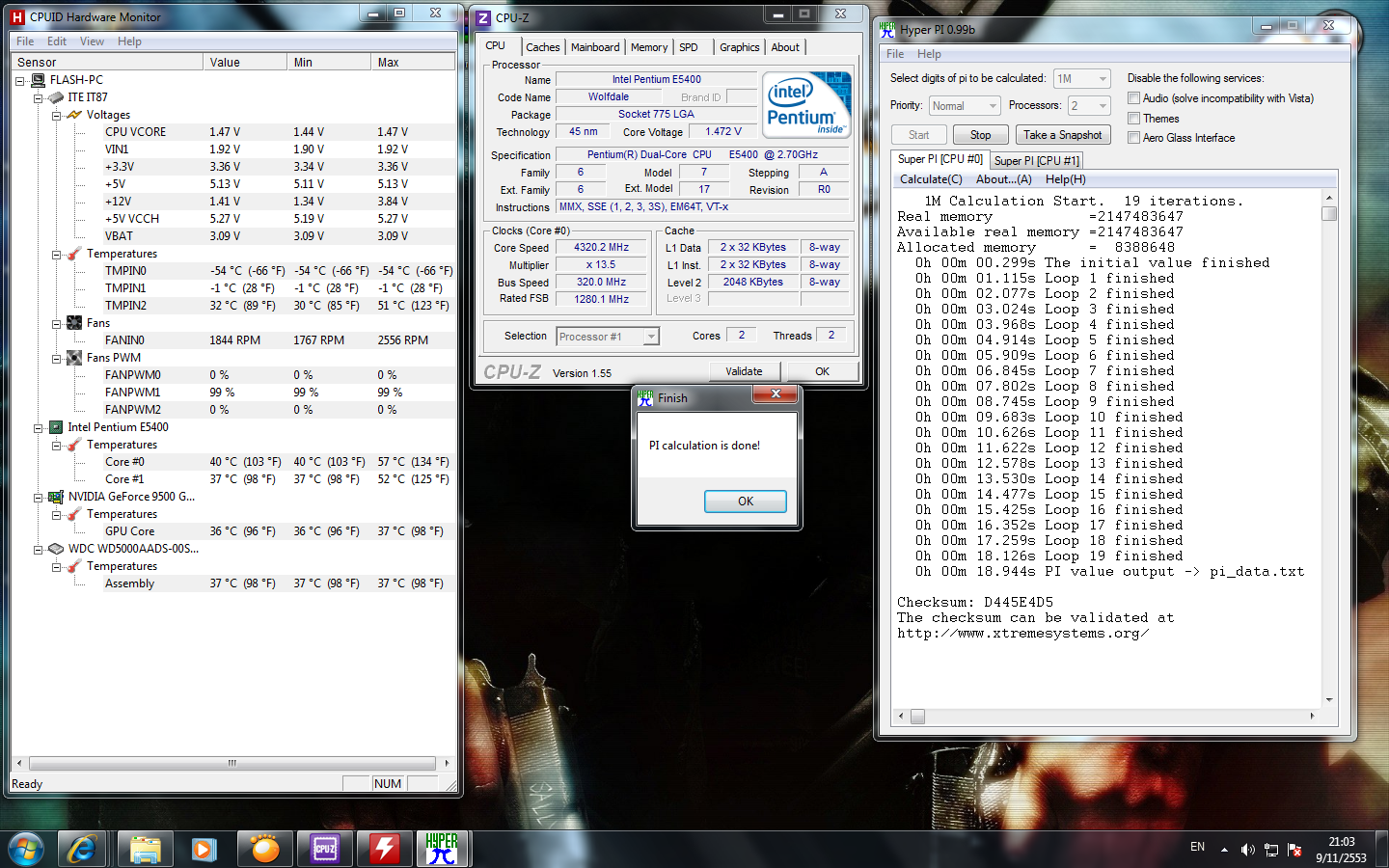
Task: Collapse the Fans group
Action: coord(57,324)
